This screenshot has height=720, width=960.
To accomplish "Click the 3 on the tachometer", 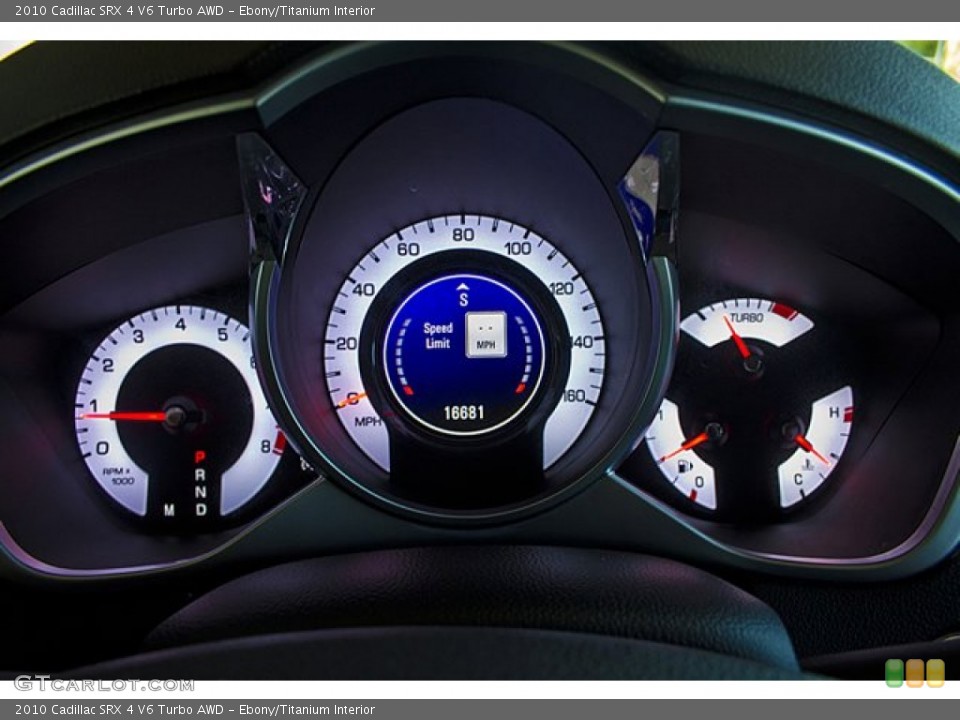I will (138, 336).
